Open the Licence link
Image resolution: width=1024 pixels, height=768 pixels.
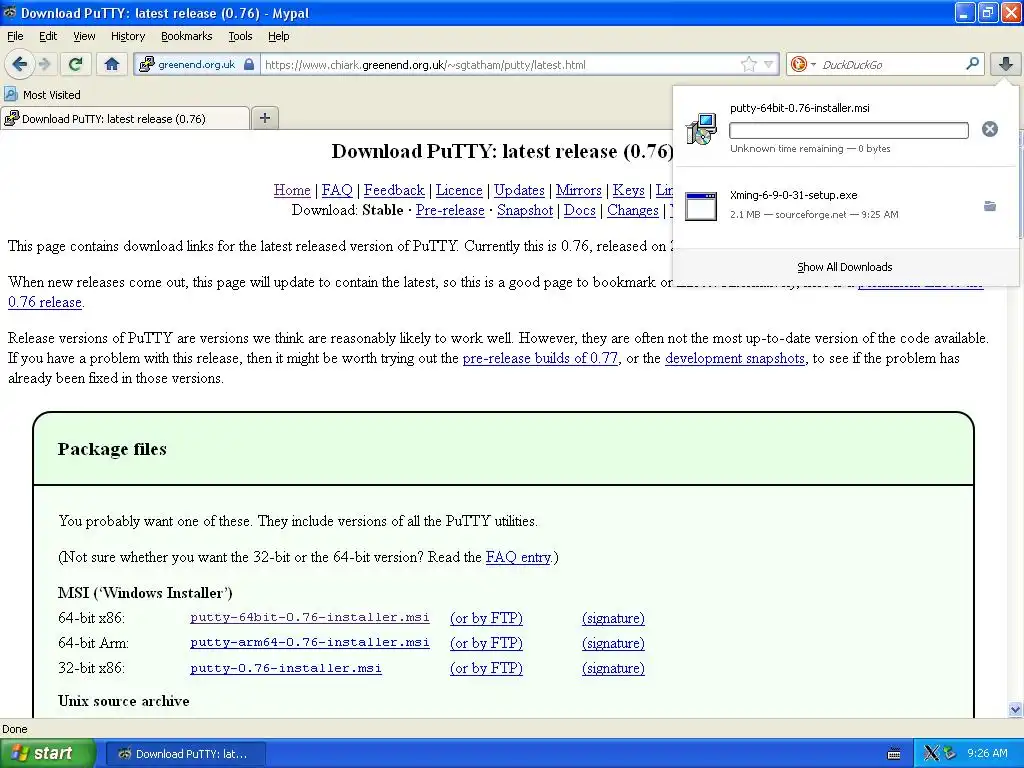pos(459,190)
